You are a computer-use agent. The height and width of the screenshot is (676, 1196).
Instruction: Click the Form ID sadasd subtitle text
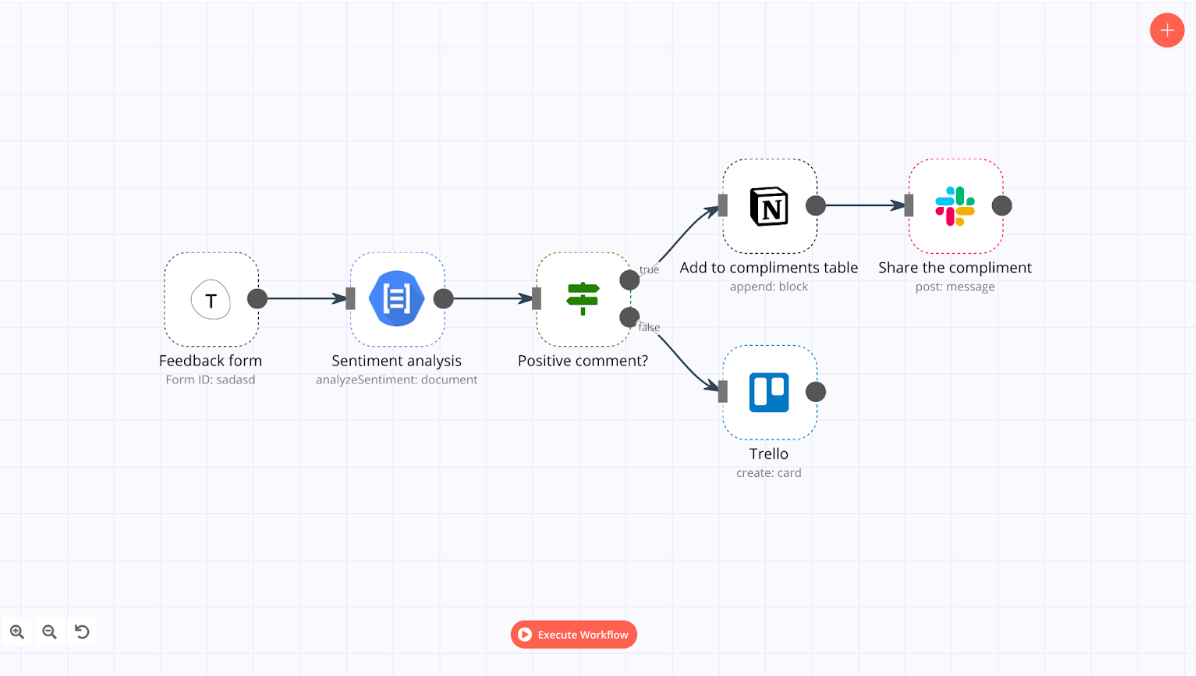211,379
